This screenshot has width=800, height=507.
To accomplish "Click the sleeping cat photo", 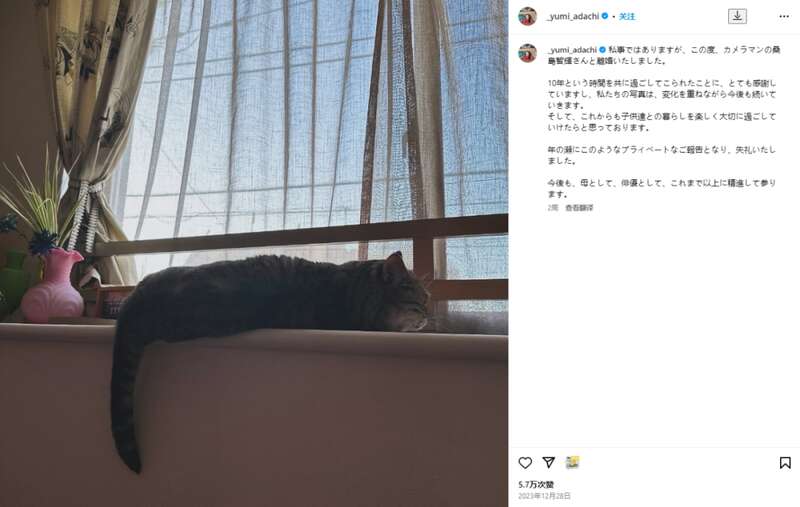I will [x=254, y=254].
